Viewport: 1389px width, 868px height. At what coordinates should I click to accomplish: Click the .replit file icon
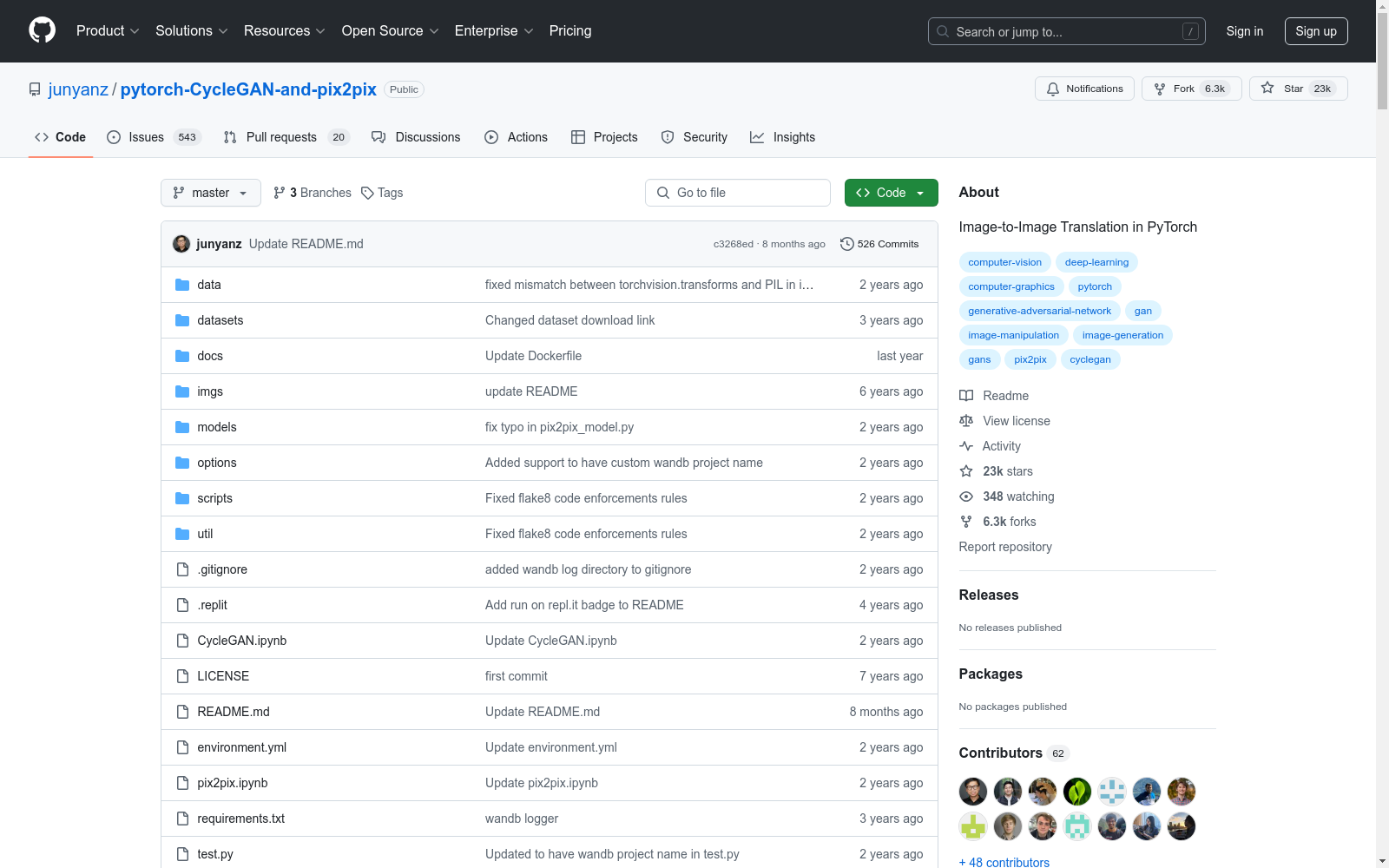click(182, 605)
